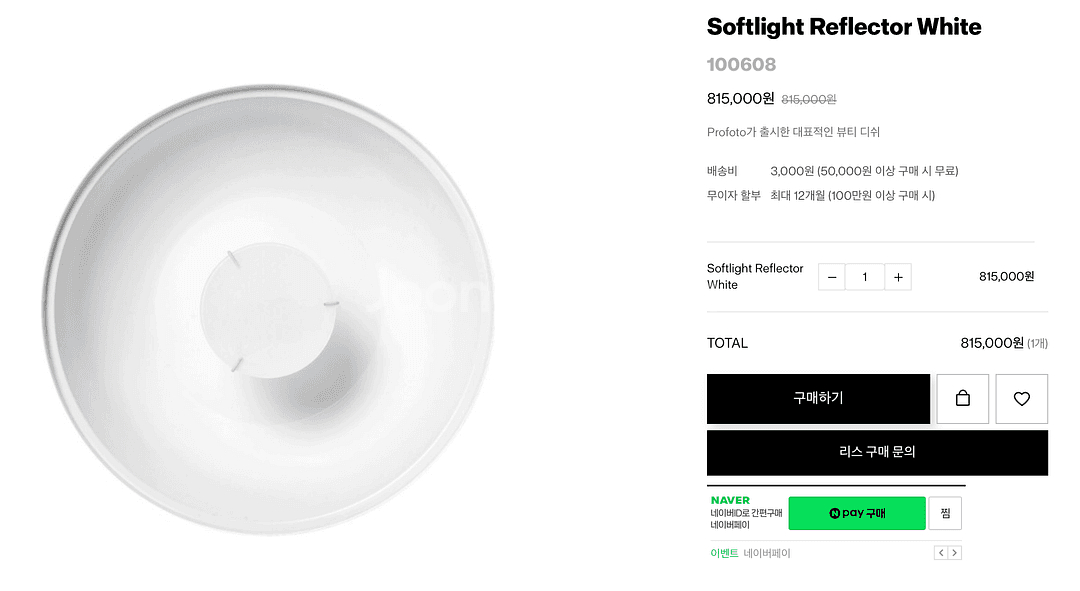
Task: Click the 찜 button beside Naver Pay
Action: click(x=945, y=513)
